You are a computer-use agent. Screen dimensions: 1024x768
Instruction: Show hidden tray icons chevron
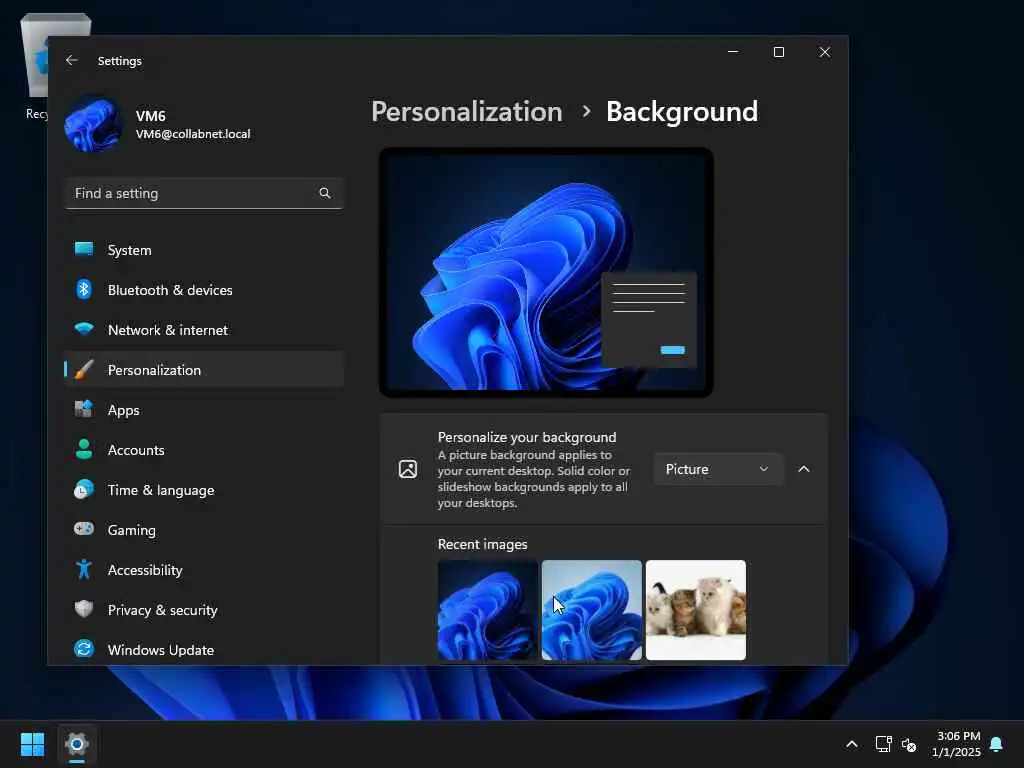click(x=852, y=744)
